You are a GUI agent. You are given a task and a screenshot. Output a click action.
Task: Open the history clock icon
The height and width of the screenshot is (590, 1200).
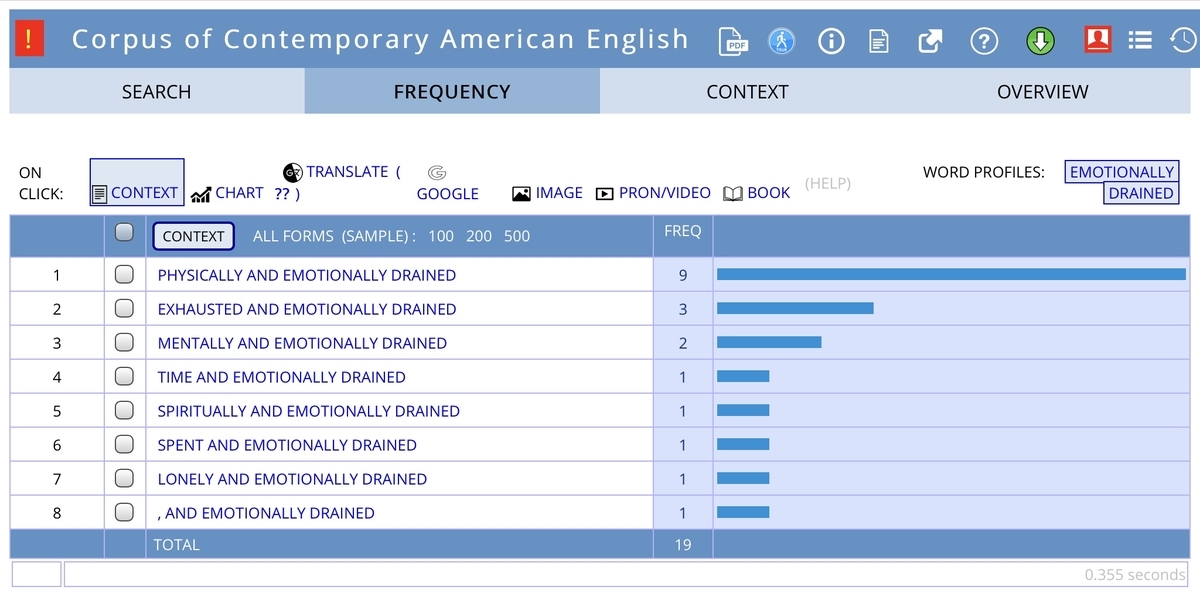tap(1183, 40)
